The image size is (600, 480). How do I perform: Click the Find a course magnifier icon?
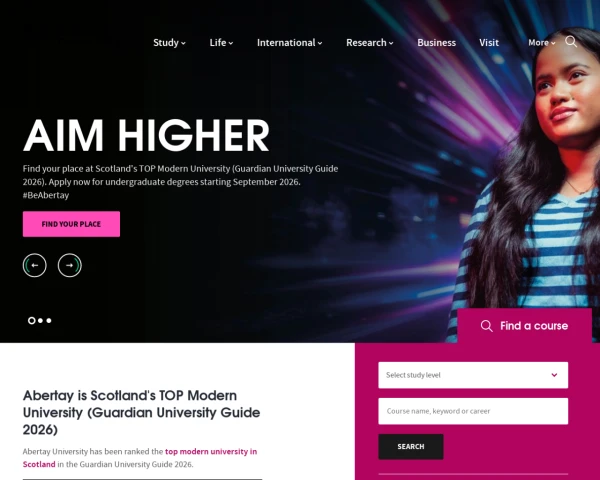[486, 326]
